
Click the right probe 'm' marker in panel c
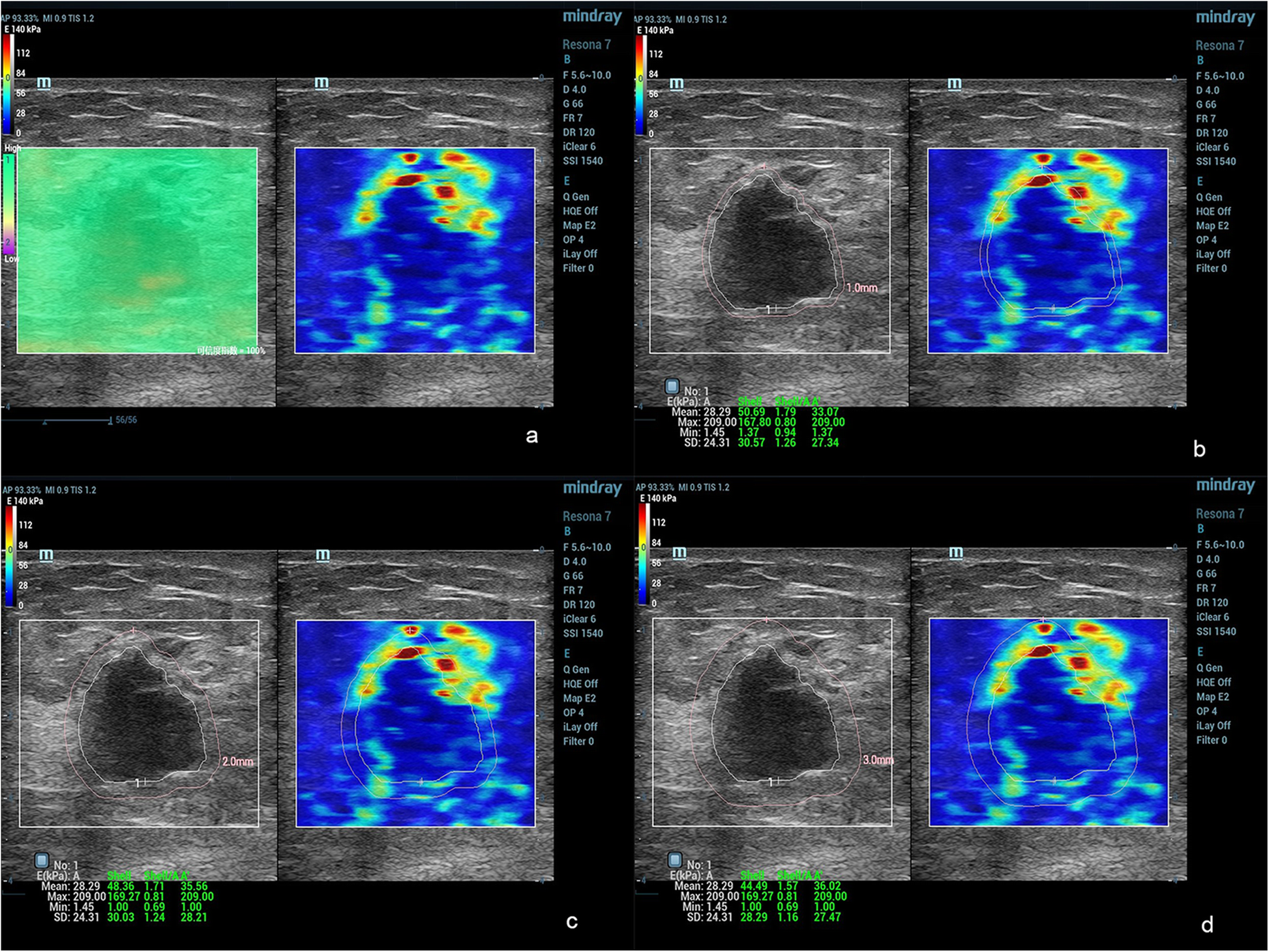[x=323, y=555]
